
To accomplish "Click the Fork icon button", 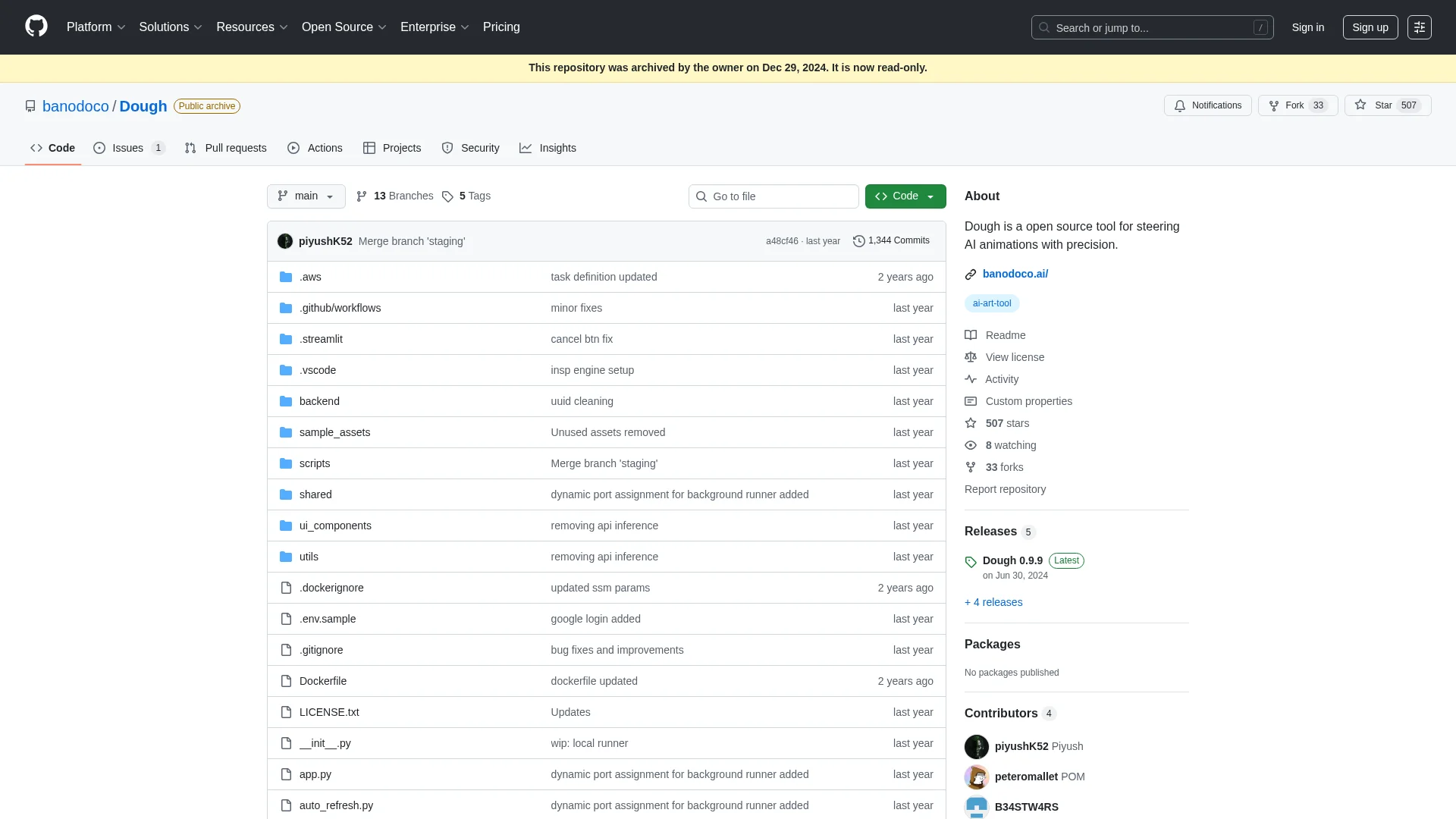I will (1274, 105).
